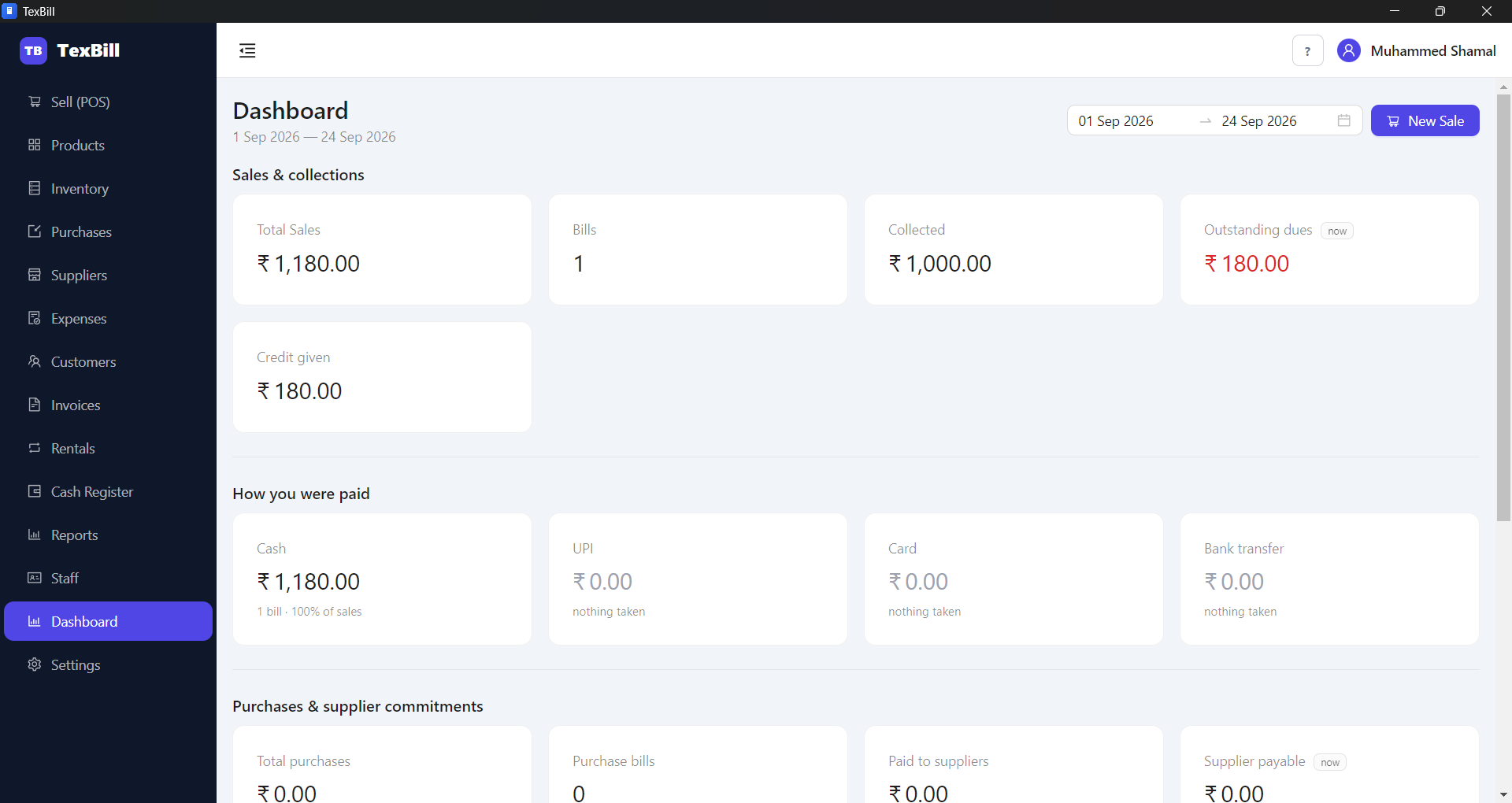Click the Customers people icon

coord(35,361)
